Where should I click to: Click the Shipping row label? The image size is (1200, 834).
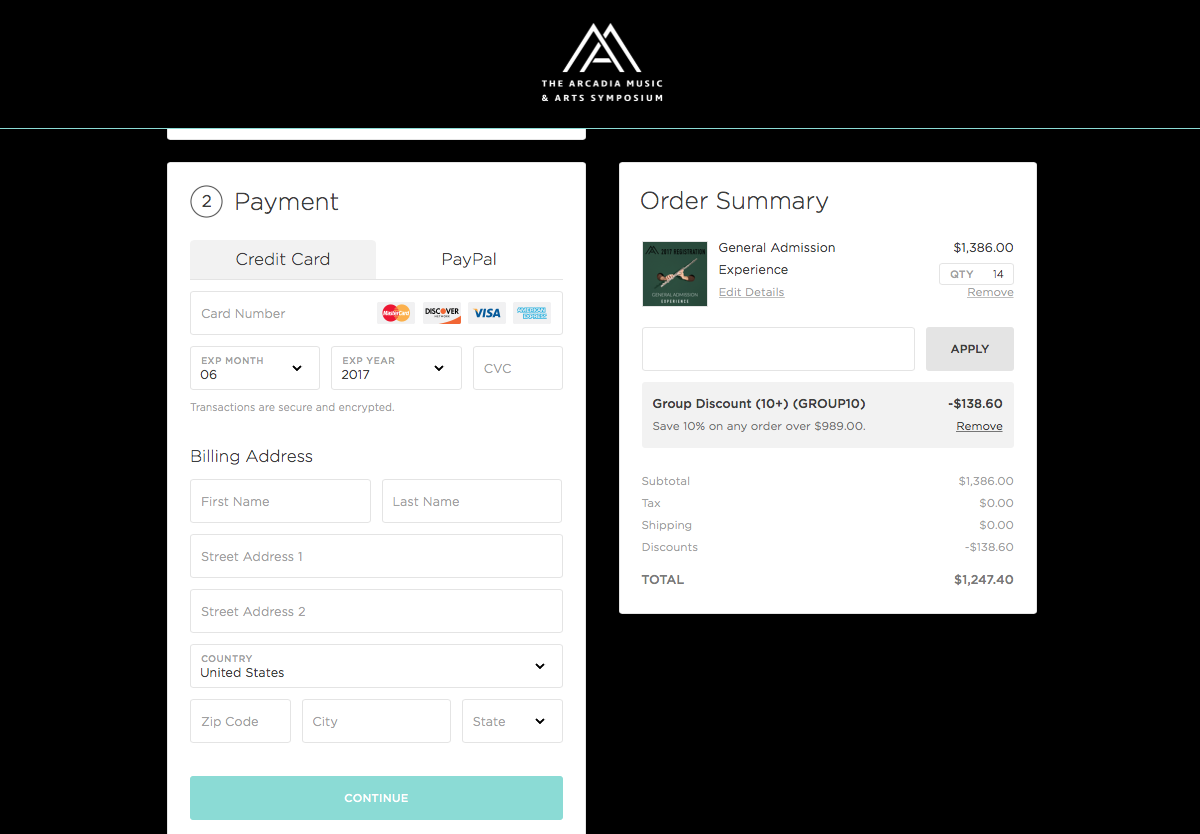pos(667,525)
